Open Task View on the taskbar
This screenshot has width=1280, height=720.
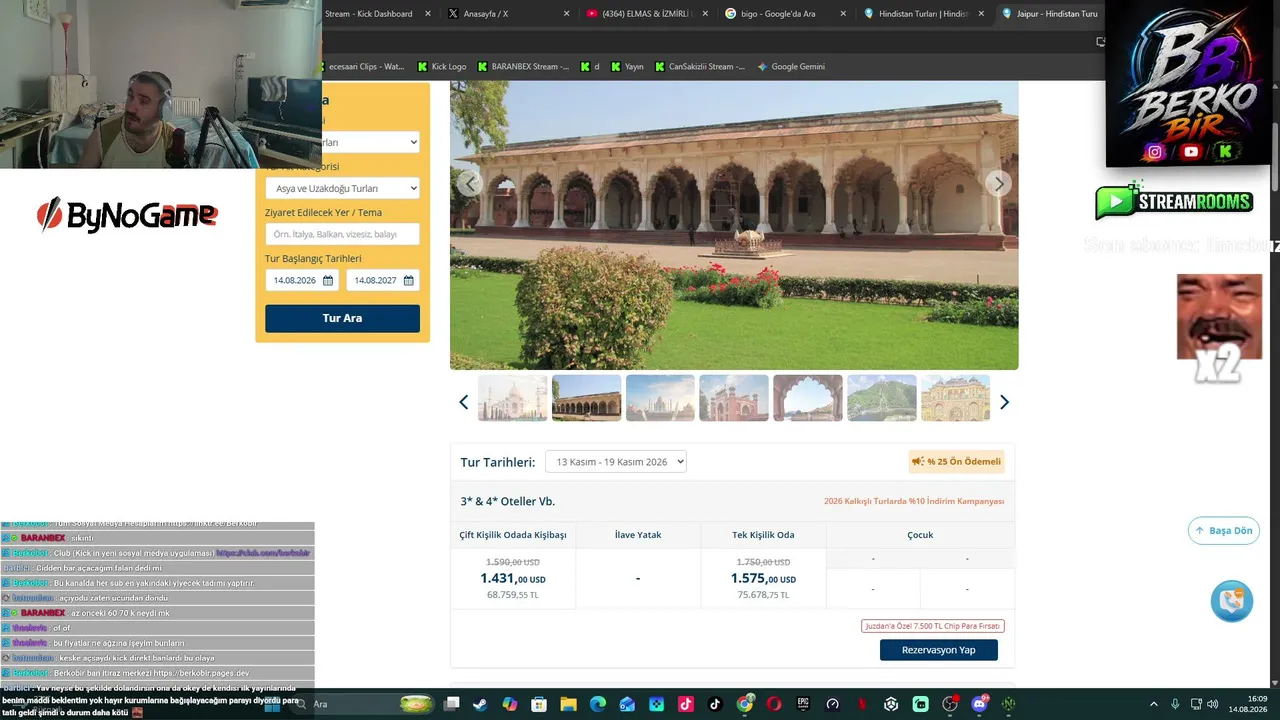coord(451,704)
